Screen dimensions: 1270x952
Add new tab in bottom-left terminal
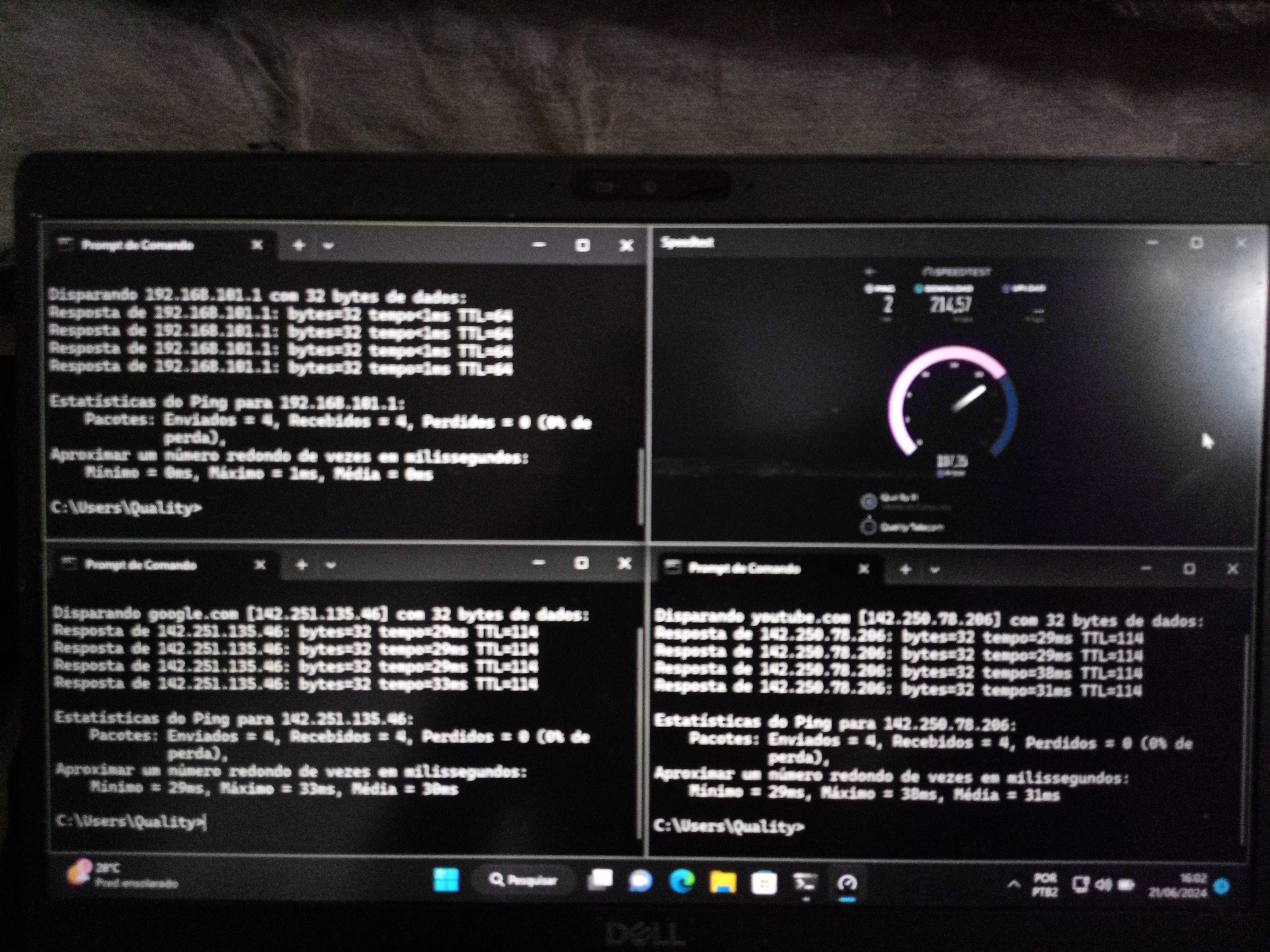pyautogui.click(x=302, y=565)
